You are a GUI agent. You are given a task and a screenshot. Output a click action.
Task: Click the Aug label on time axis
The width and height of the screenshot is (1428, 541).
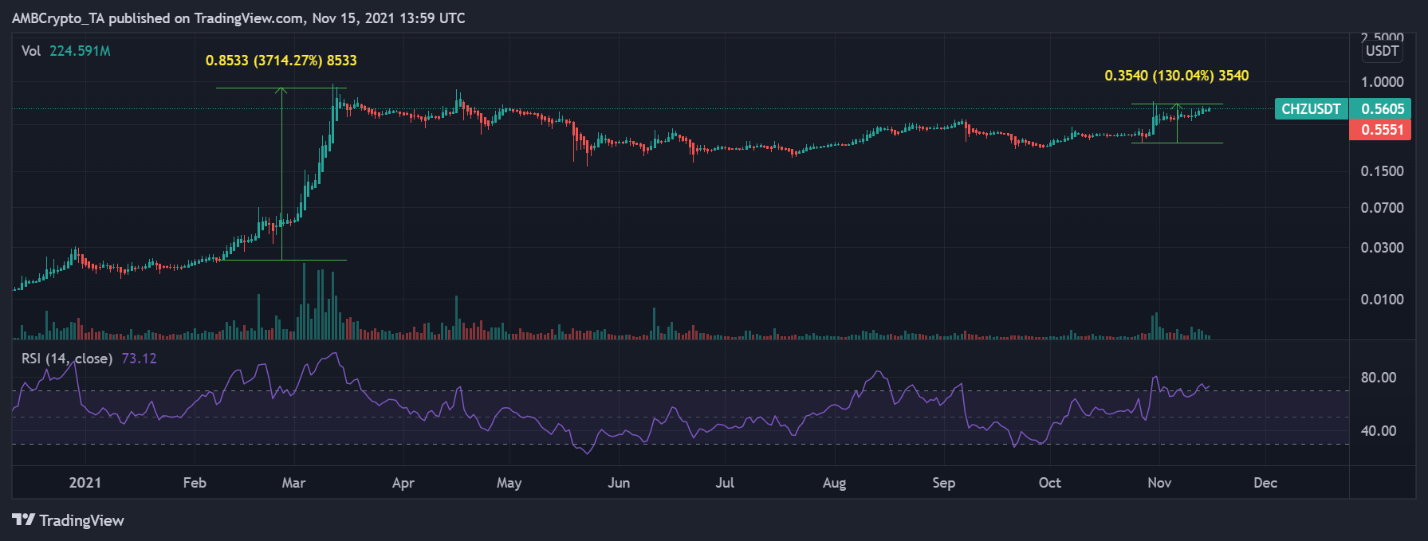[x=834, y=483]
